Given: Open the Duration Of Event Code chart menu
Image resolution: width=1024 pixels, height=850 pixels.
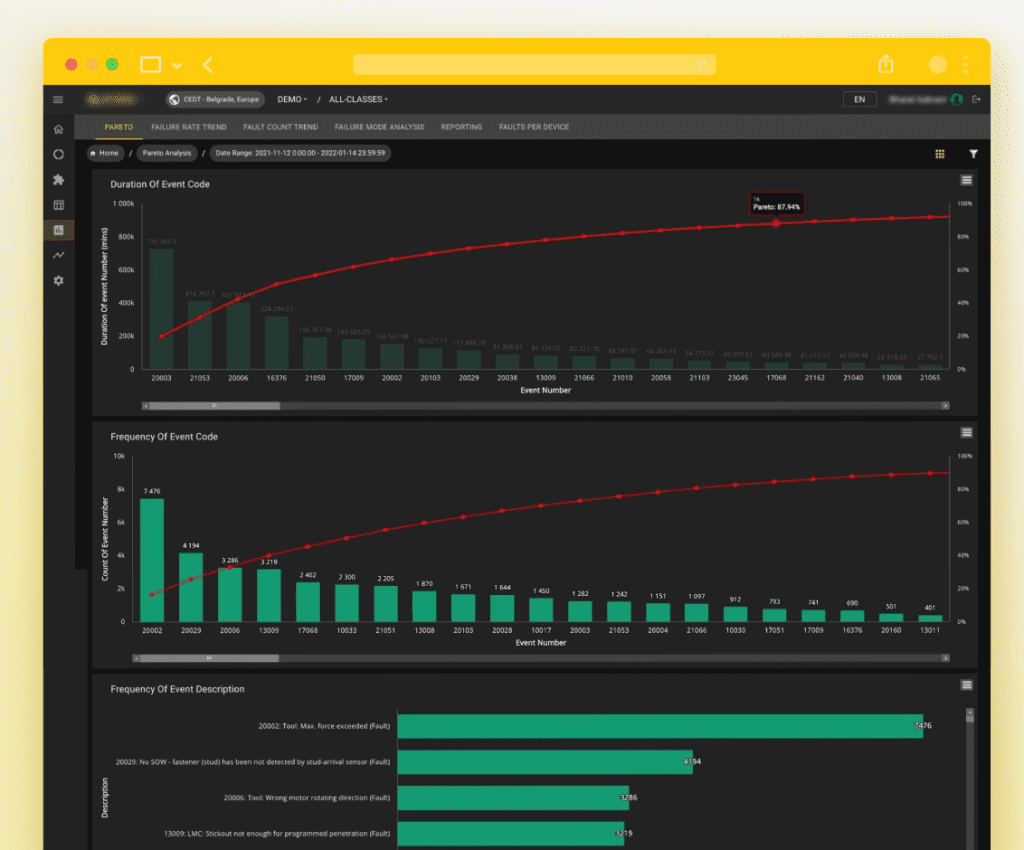Looking at the screenshot, I should coord(966,180).
